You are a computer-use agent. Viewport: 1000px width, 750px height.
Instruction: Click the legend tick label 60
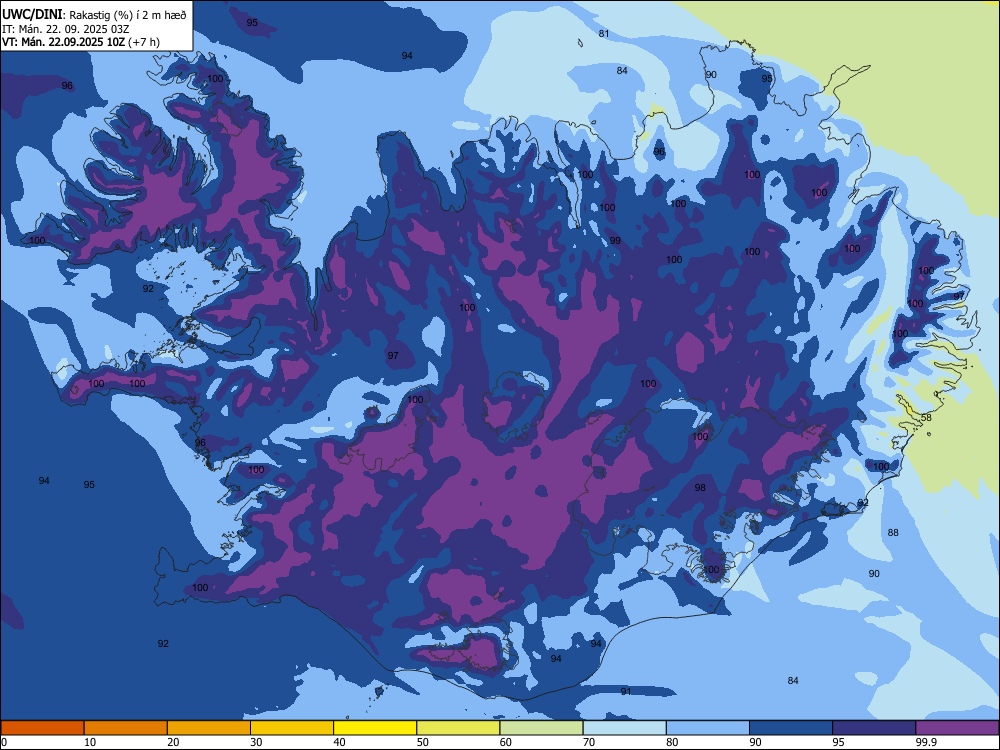(506, 742)
